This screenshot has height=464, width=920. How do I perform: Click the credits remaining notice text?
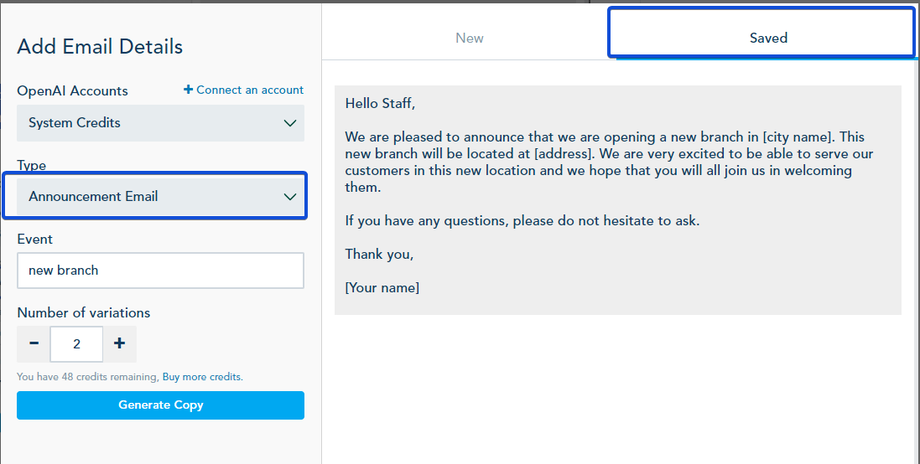point(88,377)
